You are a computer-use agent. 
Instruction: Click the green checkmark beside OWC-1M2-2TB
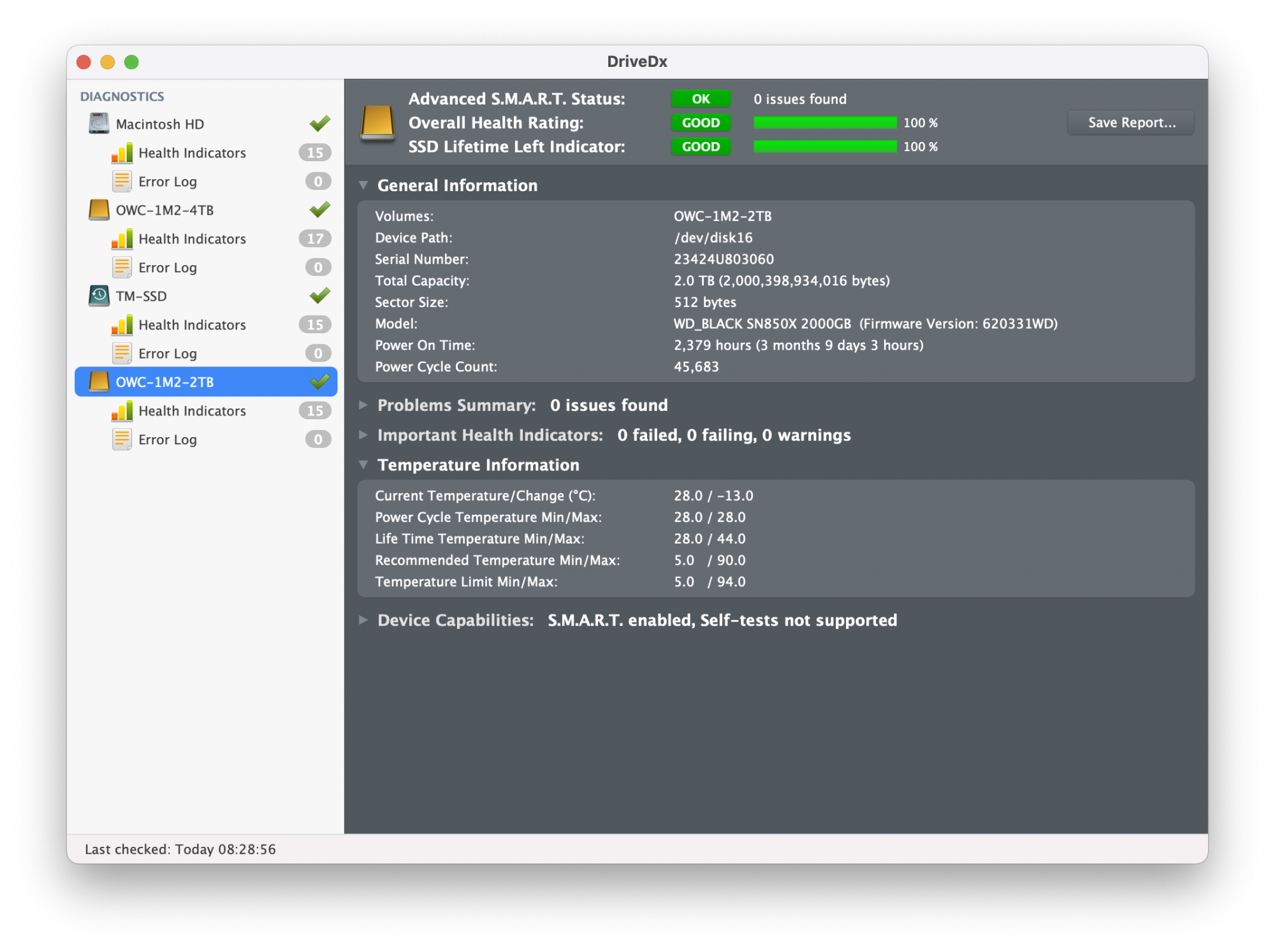click(319, 381)
